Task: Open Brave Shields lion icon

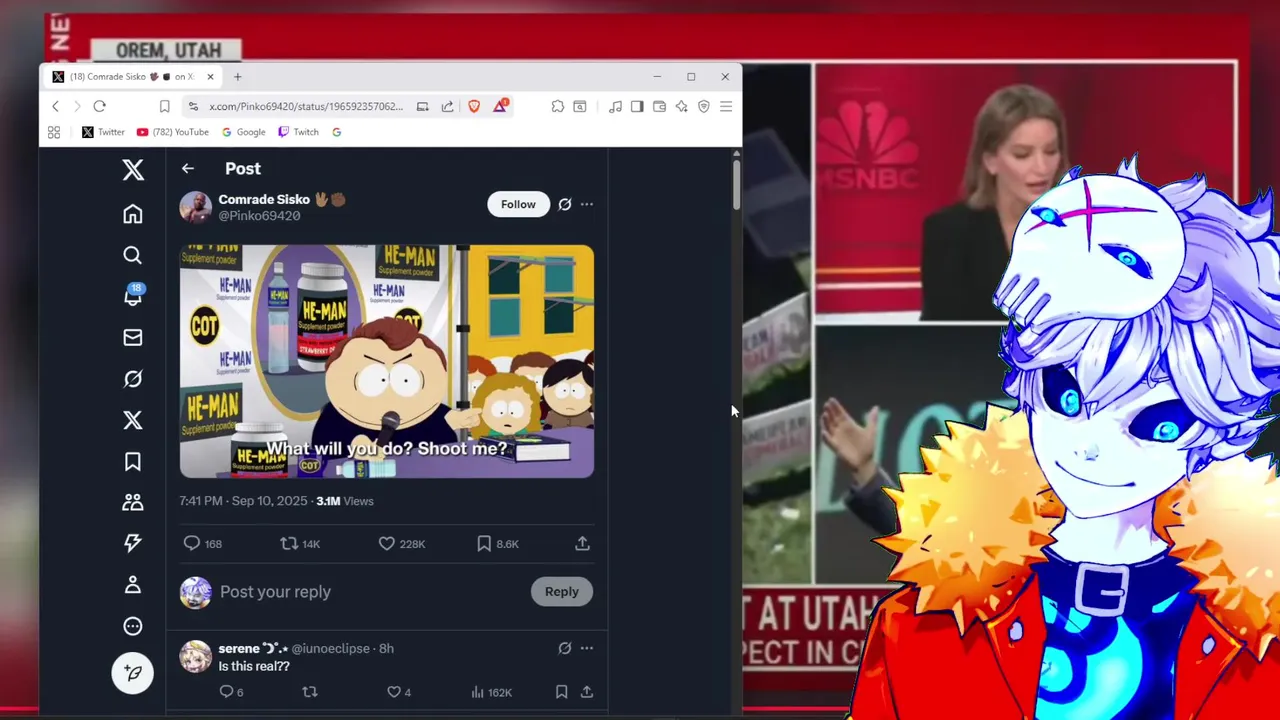Action: click(x=474, y=106)
